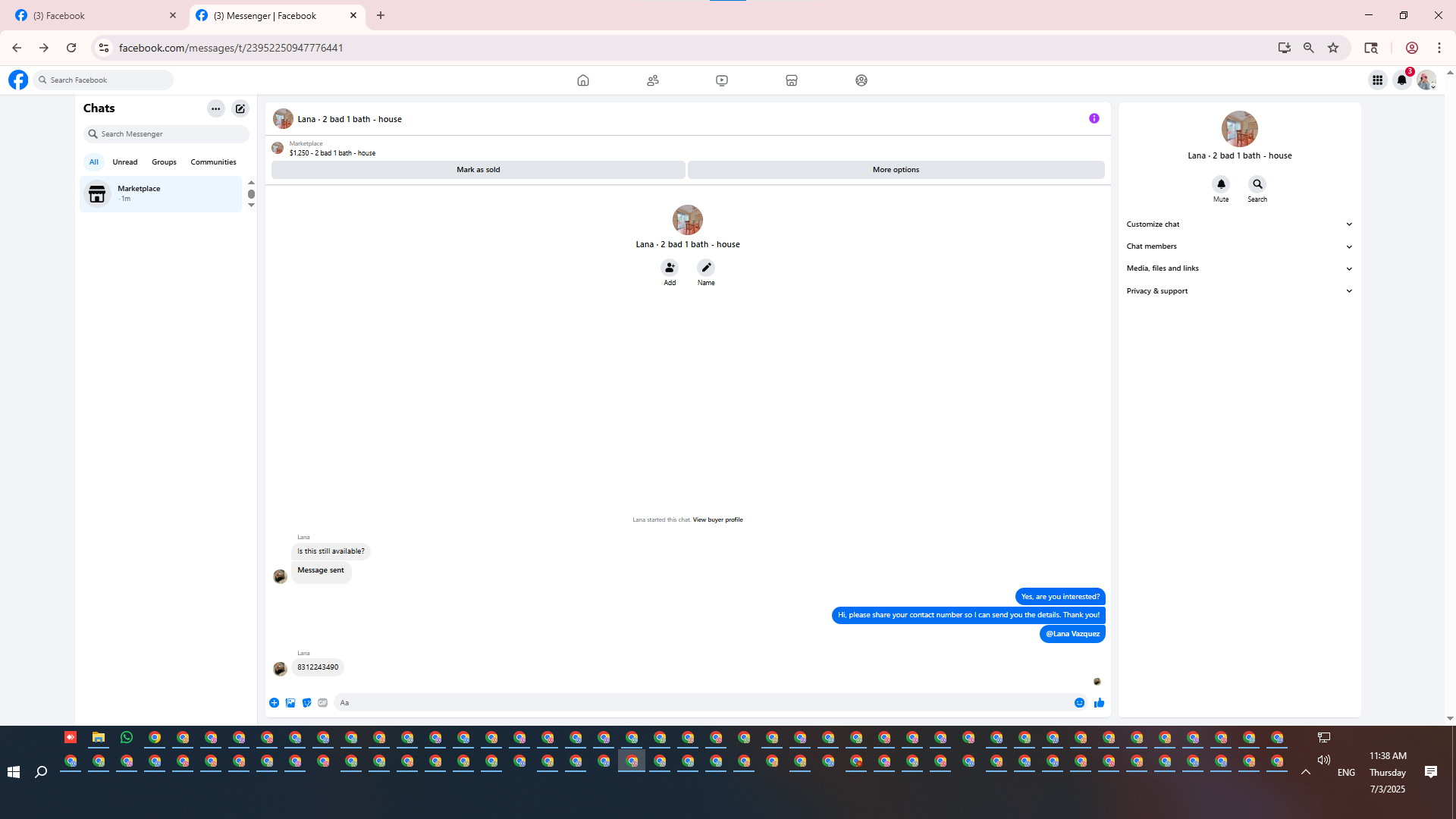The width and height of the screenshot is (1456, 819).
Task: Switch to the Unread chats tab
Action: (125, 162)
